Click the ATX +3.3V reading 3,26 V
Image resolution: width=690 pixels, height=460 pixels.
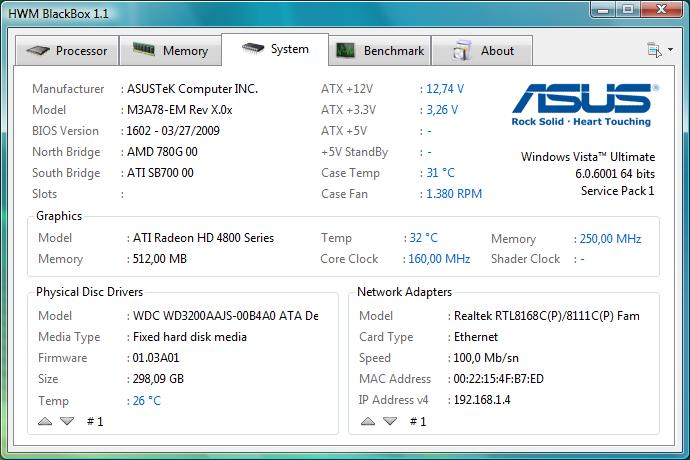pyautogui.click(x=442, y=110)
